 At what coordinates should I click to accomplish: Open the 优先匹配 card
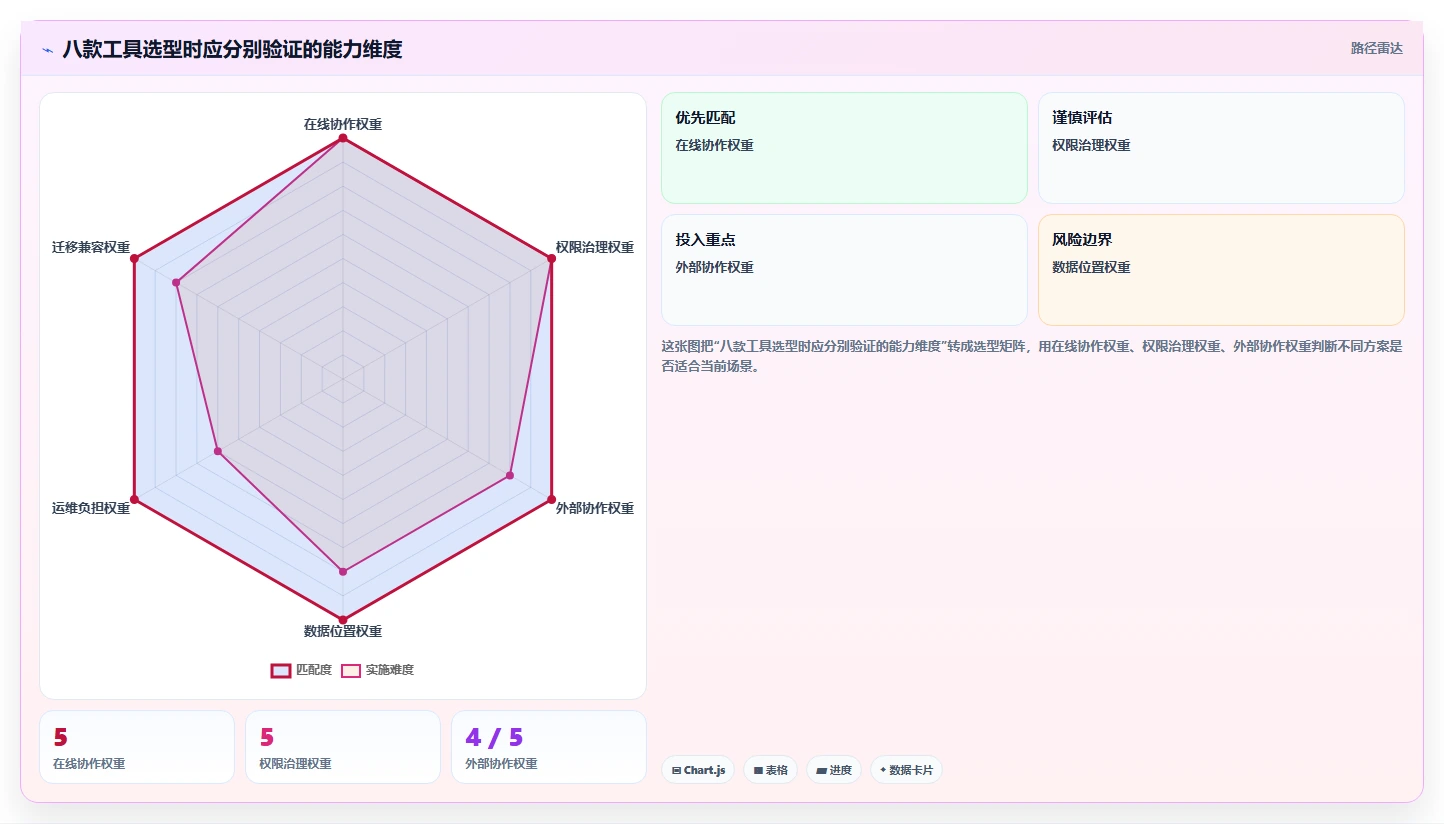coord(844,148)
